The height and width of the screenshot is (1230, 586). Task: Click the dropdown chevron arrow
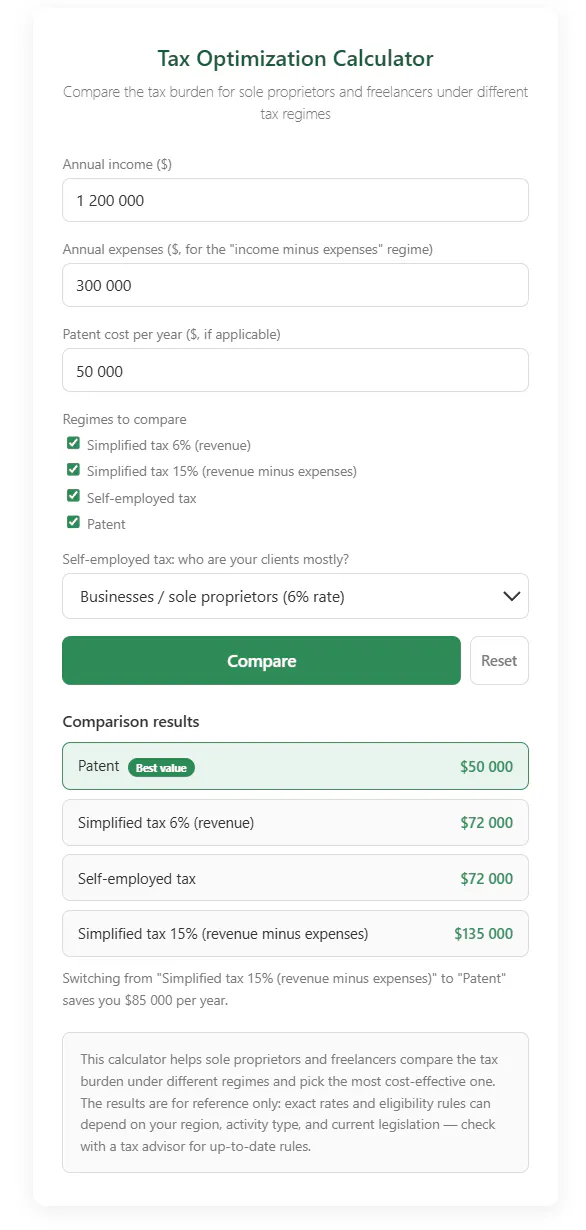pos(511,596)
